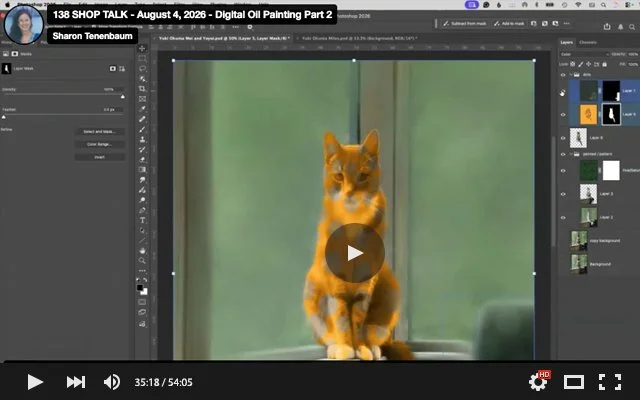The height and width of the screenshot is (400, 640).
Task: Collapse the painted/pattern group chevron
Action: (571, 154)
